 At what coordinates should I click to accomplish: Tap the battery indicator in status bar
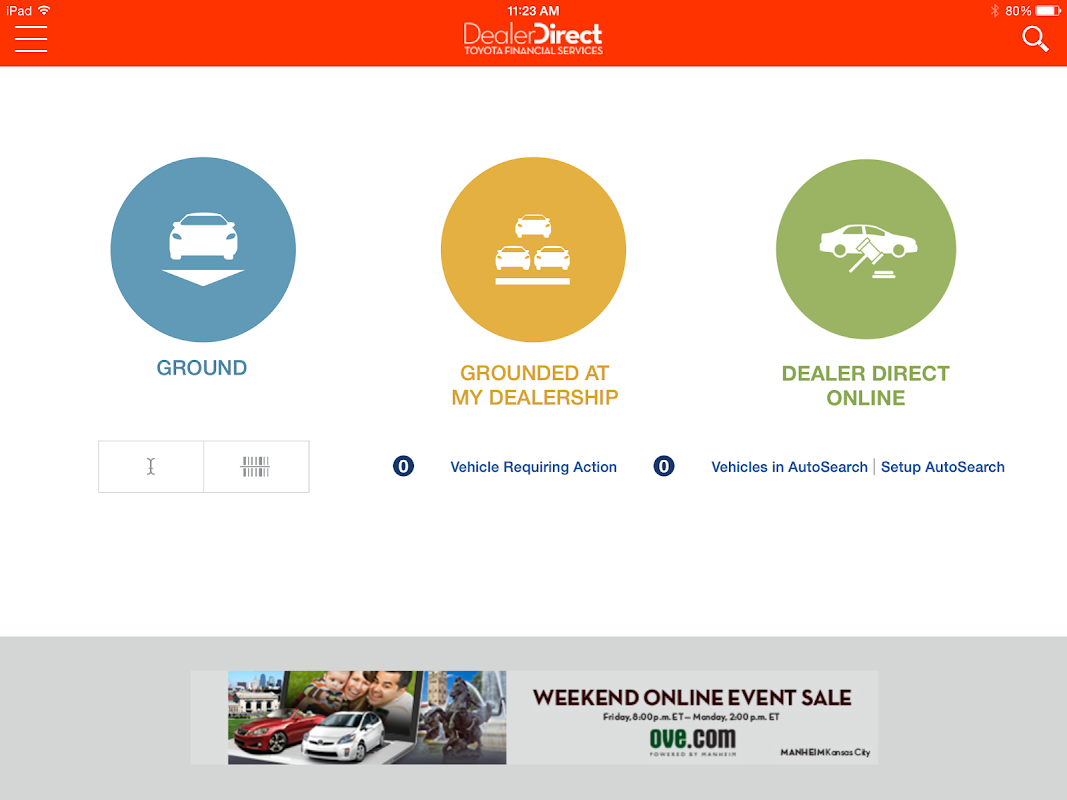point(1048,11)
